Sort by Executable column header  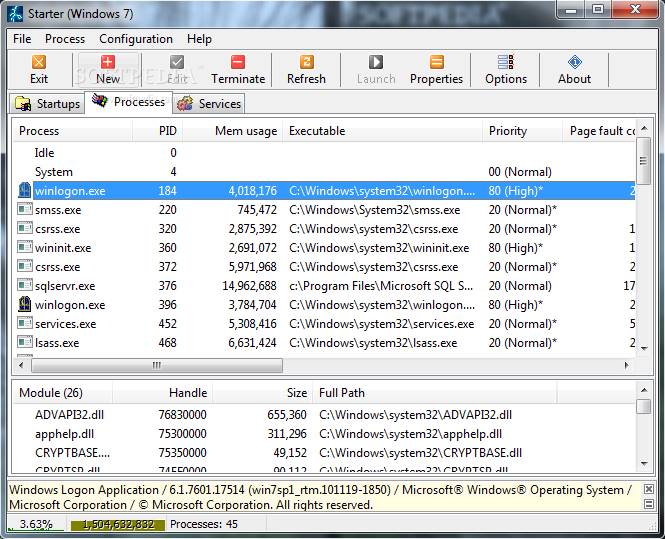[x=383, y=131]
